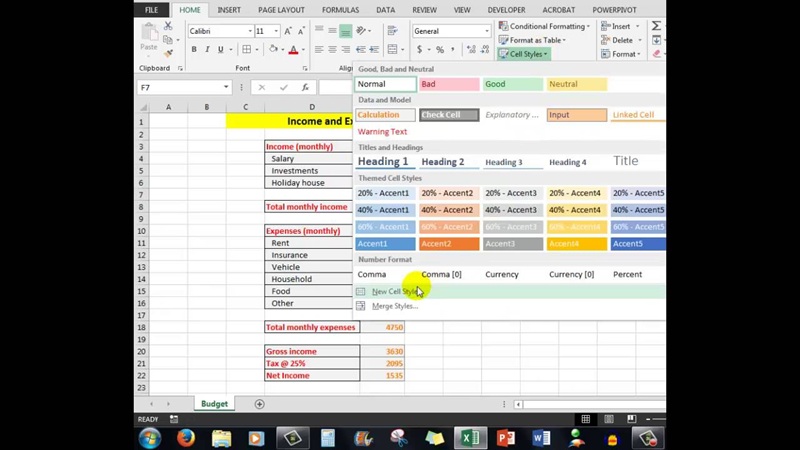Open the font size dropdown
Viewport: 800px width, 450px height.
click(x=276, y=31)
